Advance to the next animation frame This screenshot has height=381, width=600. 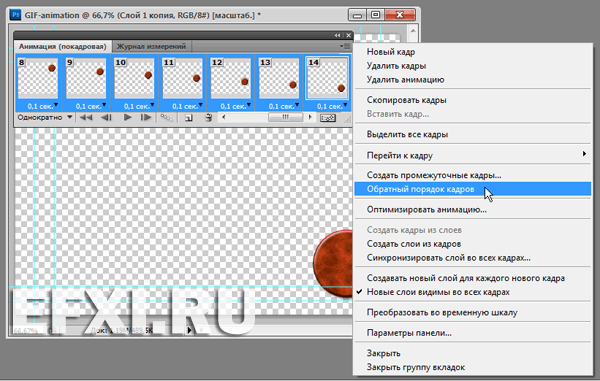pyautogui.click(x=145, y=117)
